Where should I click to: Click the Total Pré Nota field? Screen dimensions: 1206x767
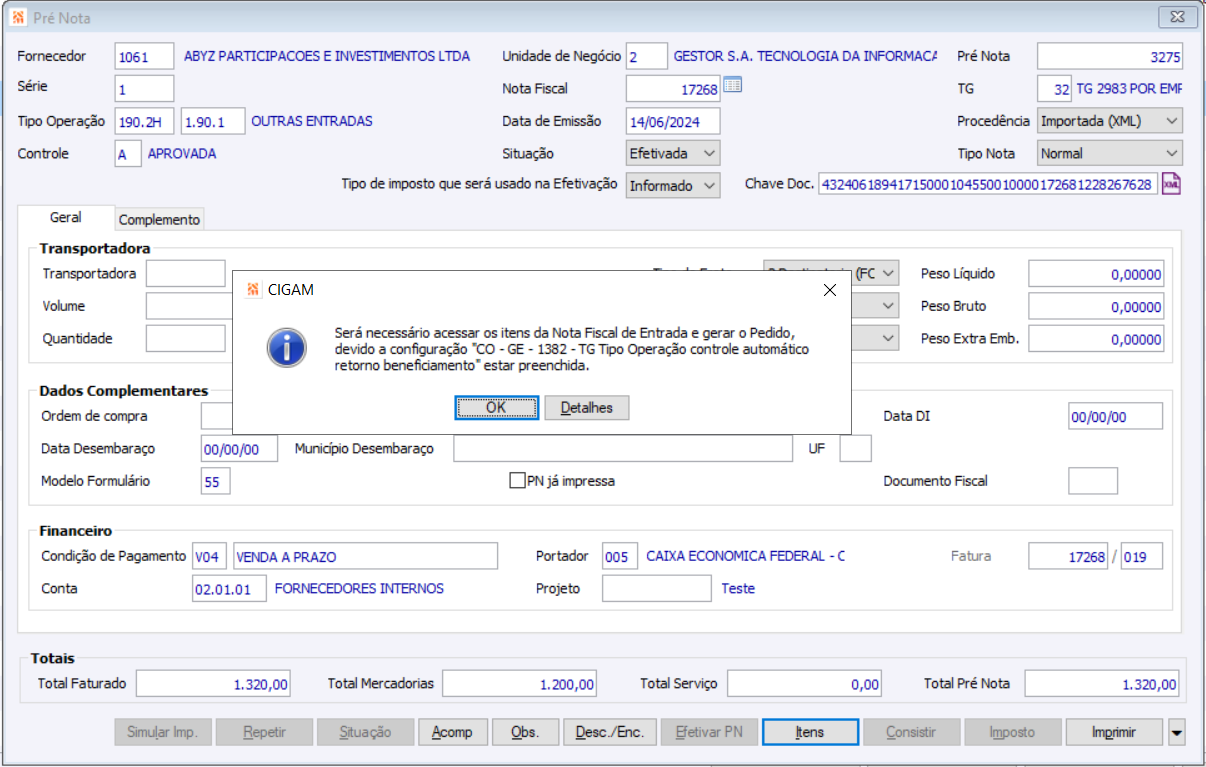pos(1102,684)
